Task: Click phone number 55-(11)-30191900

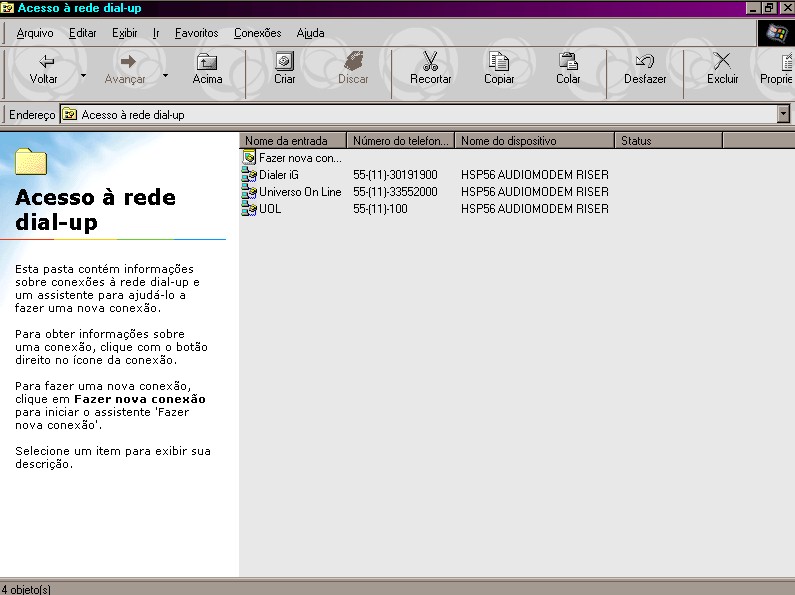Action: [x=395, y=175]
